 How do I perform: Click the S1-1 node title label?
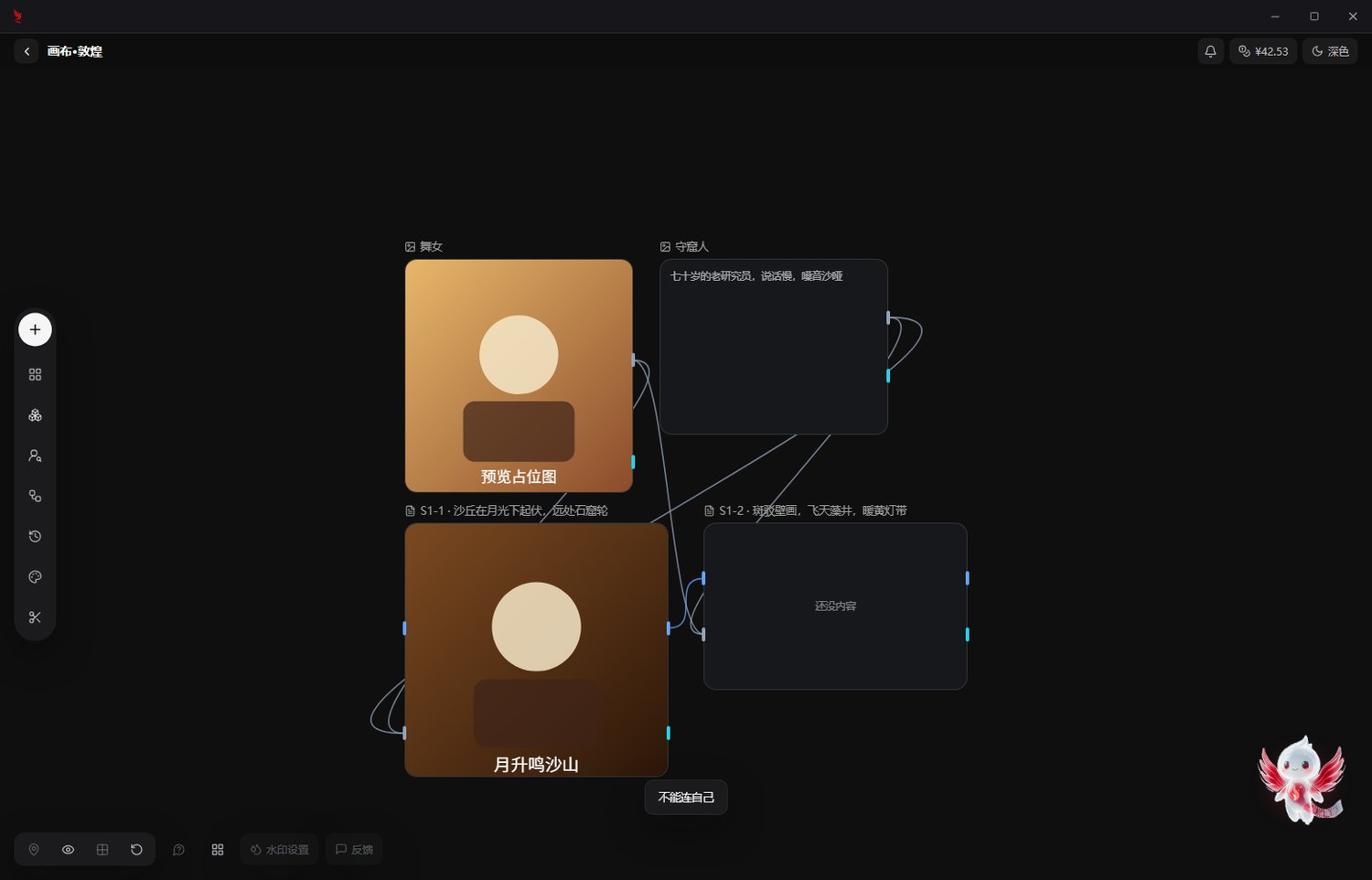tap(507, 510)
